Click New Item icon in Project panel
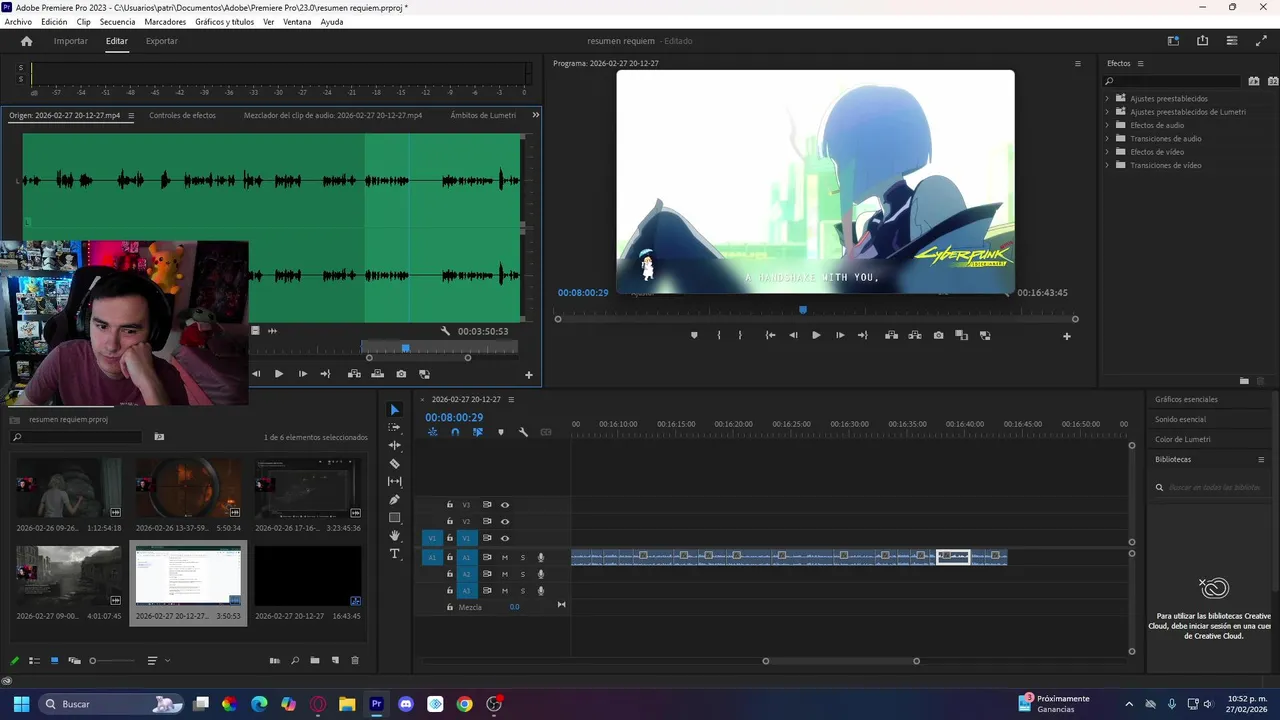 (335, 661)
